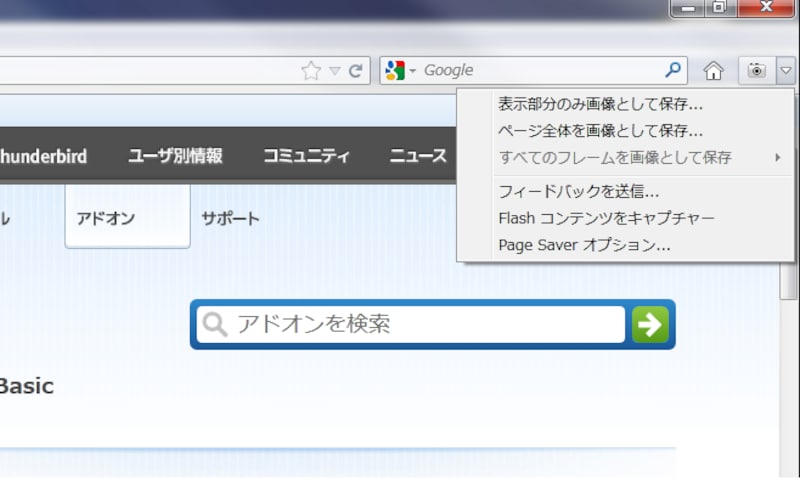Minimize the browser window
This screenshot has height=480, width=800.
(x=688, y=8)
